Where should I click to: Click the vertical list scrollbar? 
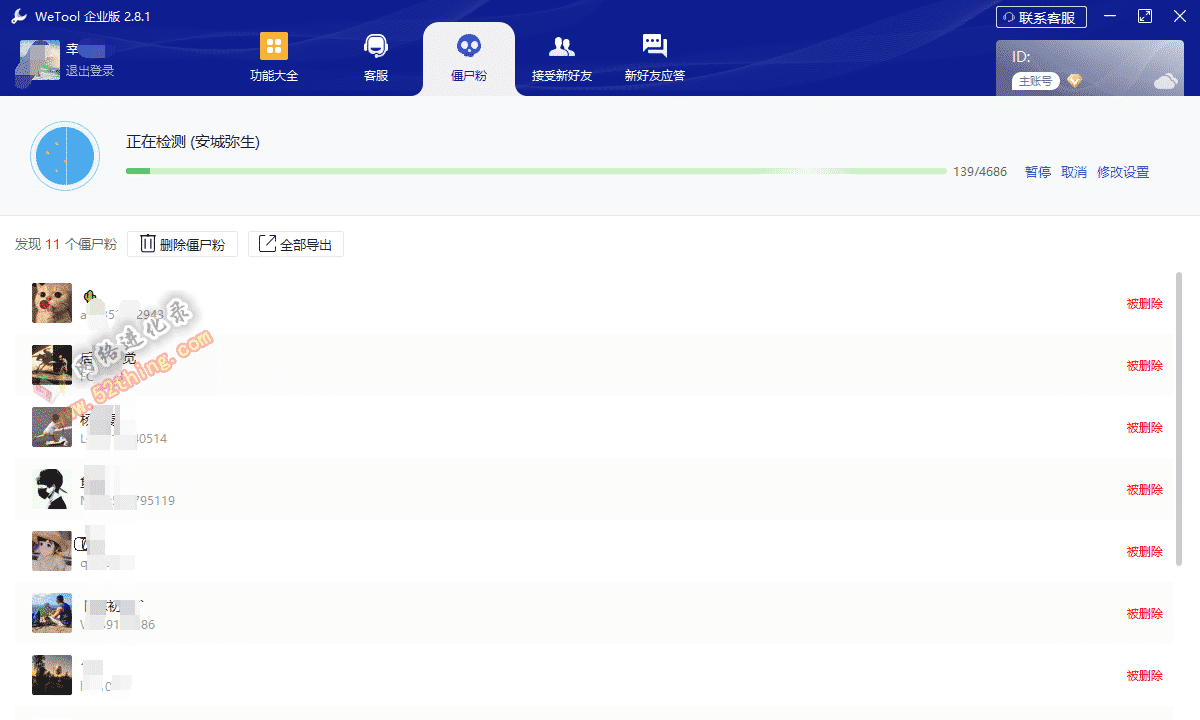[x=1179, y=420]
